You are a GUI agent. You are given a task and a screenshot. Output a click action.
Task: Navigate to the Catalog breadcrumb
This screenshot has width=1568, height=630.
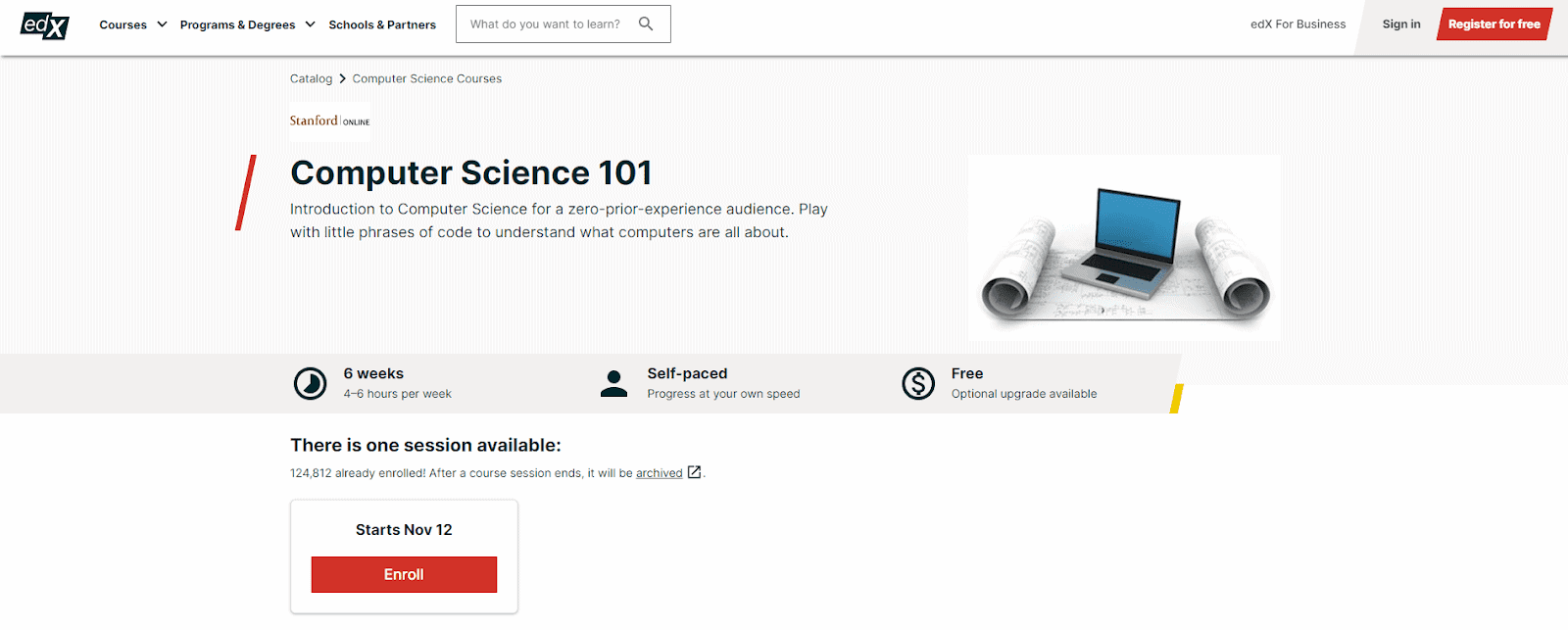click(311, 78)
